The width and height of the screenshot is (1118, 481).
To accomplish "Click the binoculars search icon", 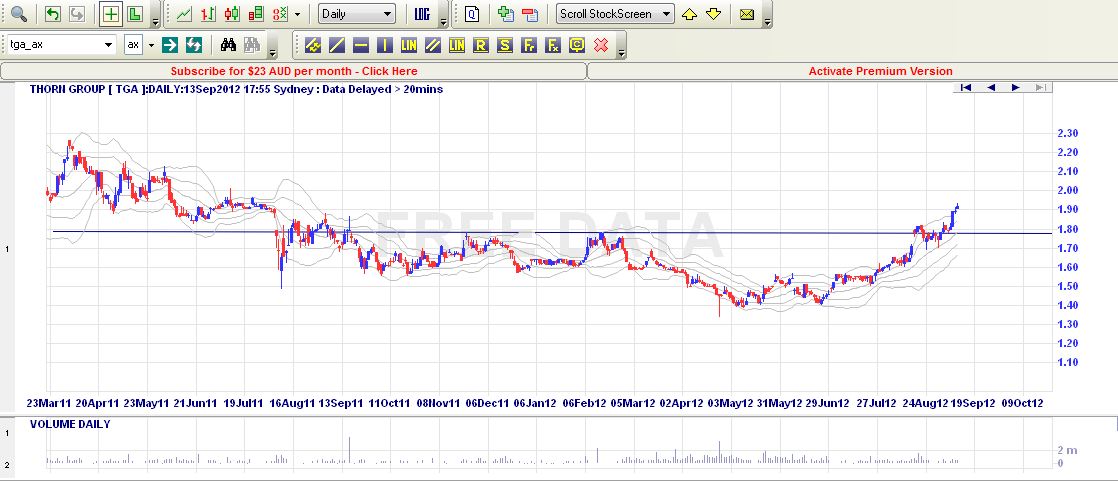I will (x=228, y=45).
